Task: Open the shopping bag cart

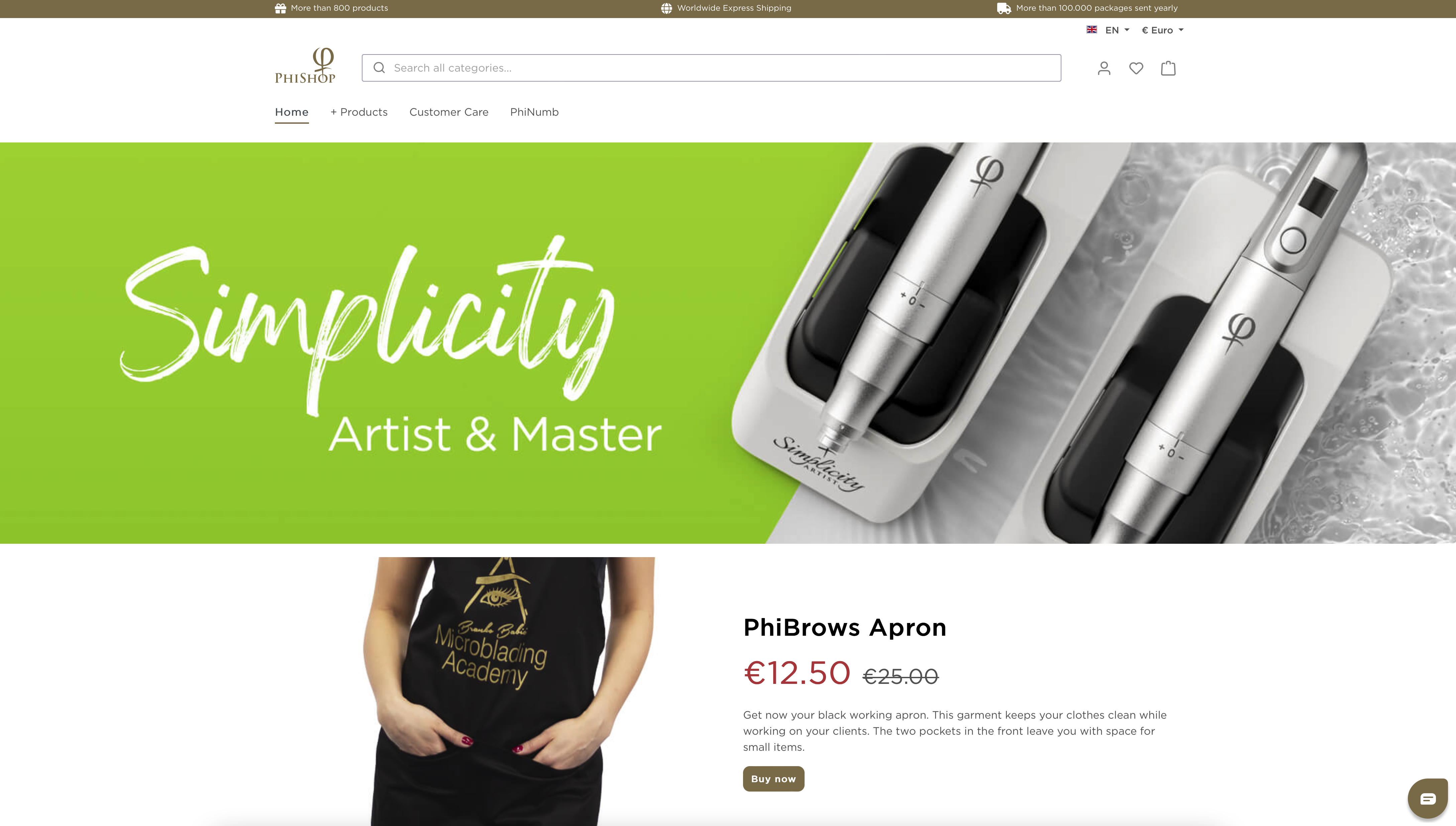Action: click(x=1168, y=68)
